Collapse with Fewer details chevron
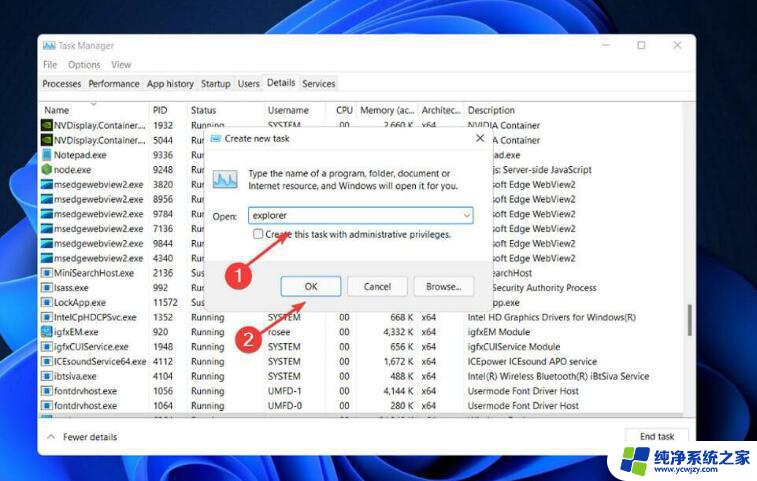The width and height of the screenshot is (757, 481). (x=51, y=437)
